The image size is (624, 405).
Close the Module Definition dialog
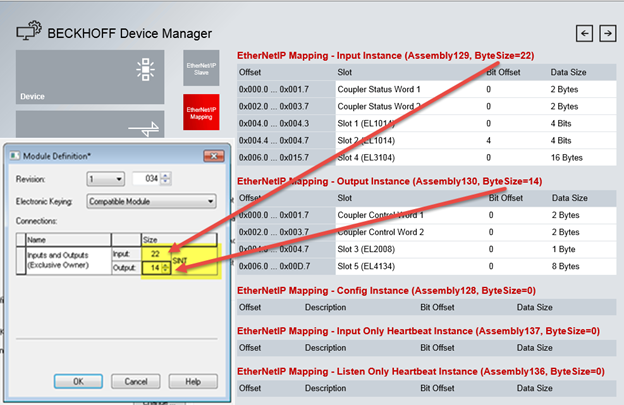point(214,156)
